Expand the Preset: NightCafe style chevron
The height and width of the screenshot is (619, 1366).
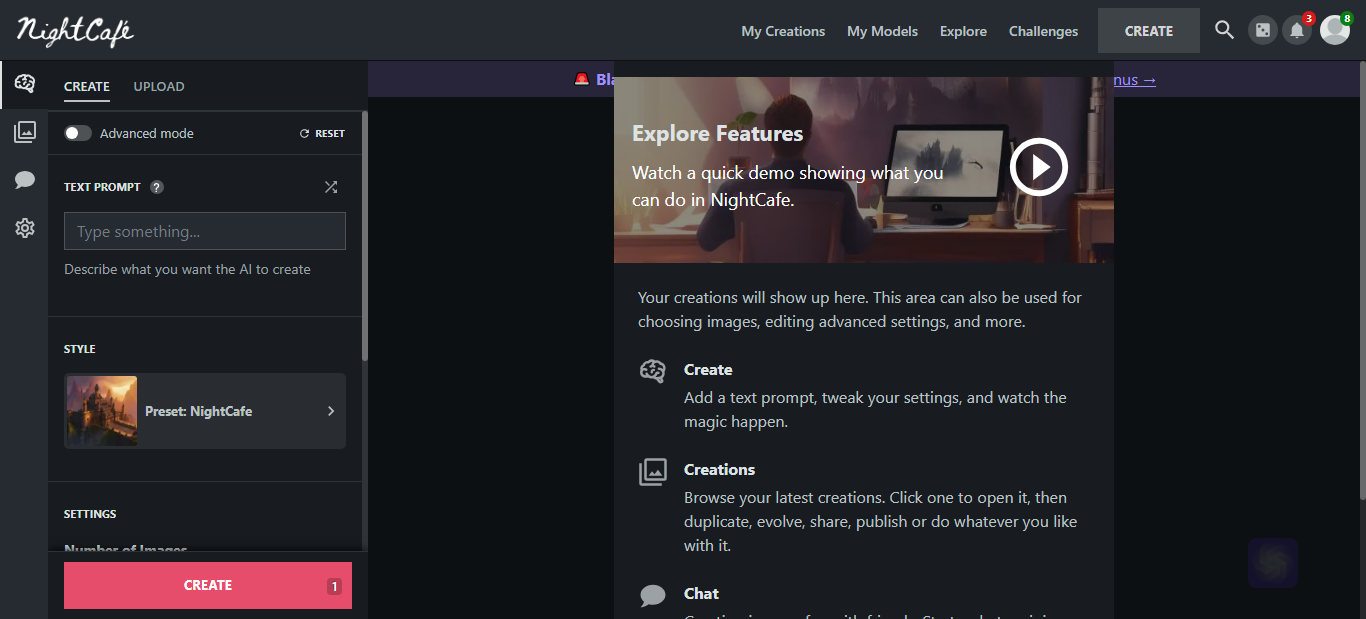point(331,411)
